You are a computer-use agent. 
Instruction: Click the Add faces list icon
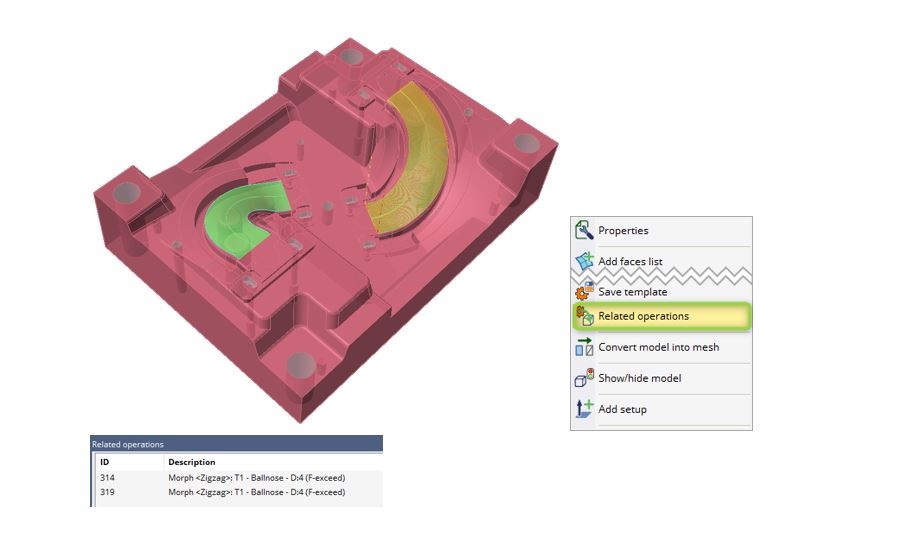point(584,262)
